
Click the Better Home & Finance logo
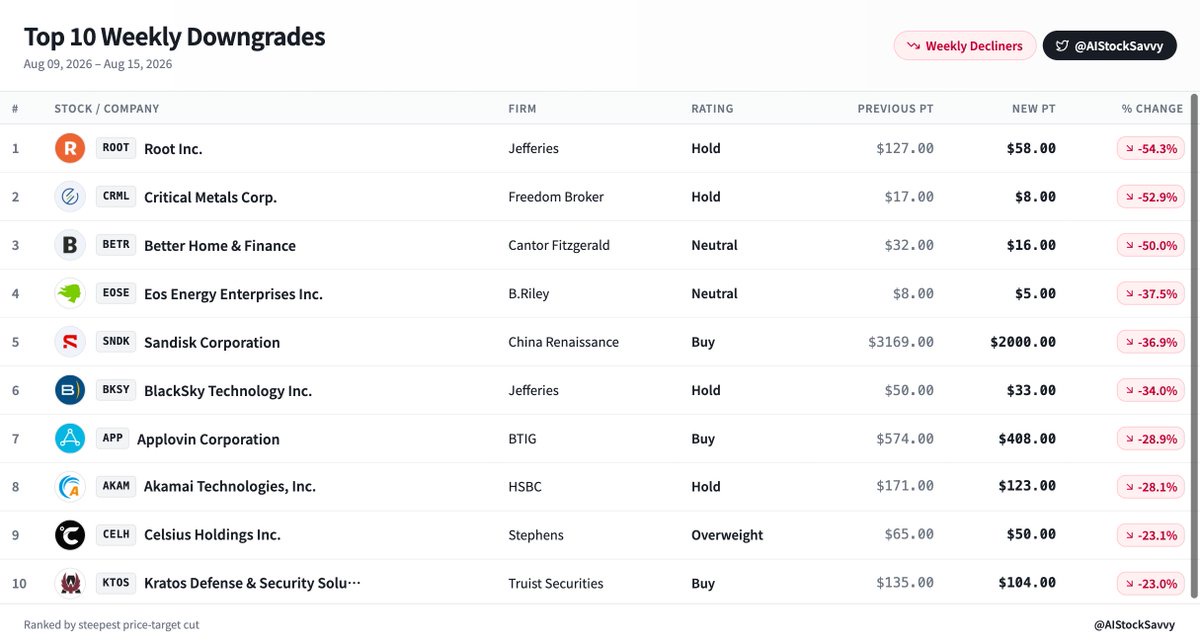pyautogui.click(x=70, y=245)
